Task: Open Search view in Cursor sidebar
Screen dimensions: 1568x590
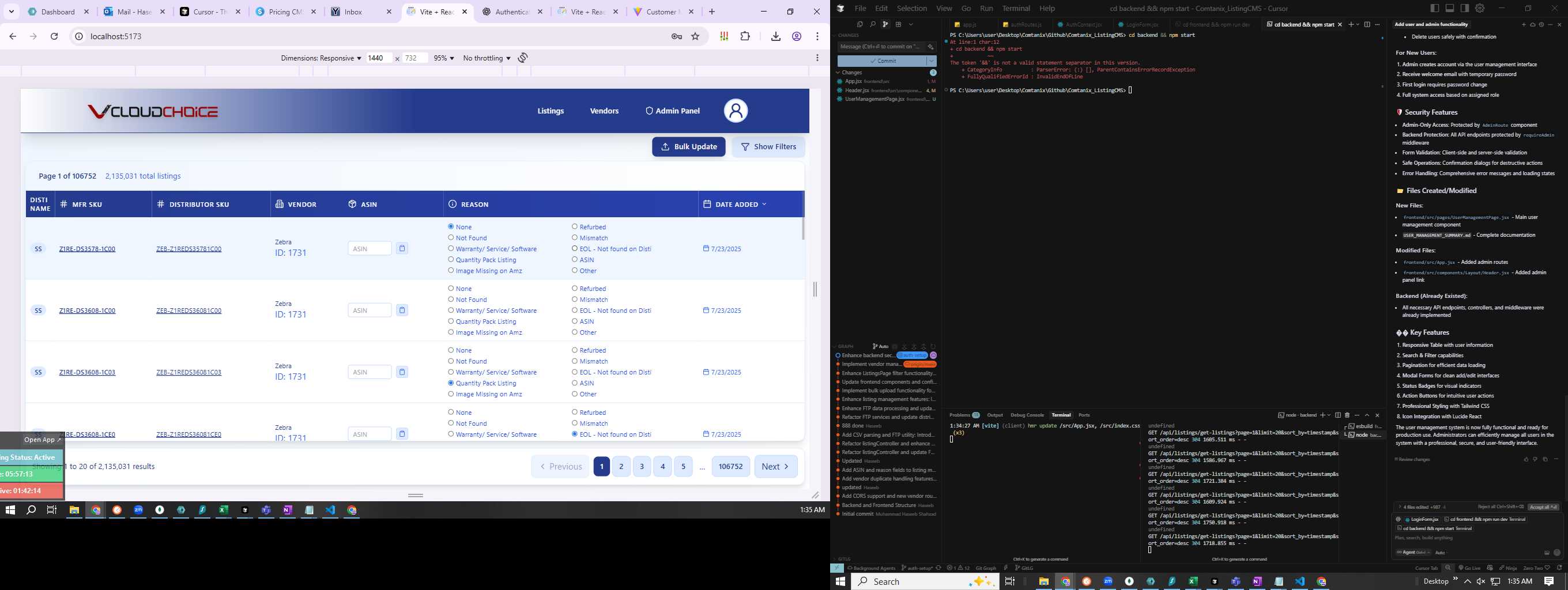Action: click(x=872, y=24)
